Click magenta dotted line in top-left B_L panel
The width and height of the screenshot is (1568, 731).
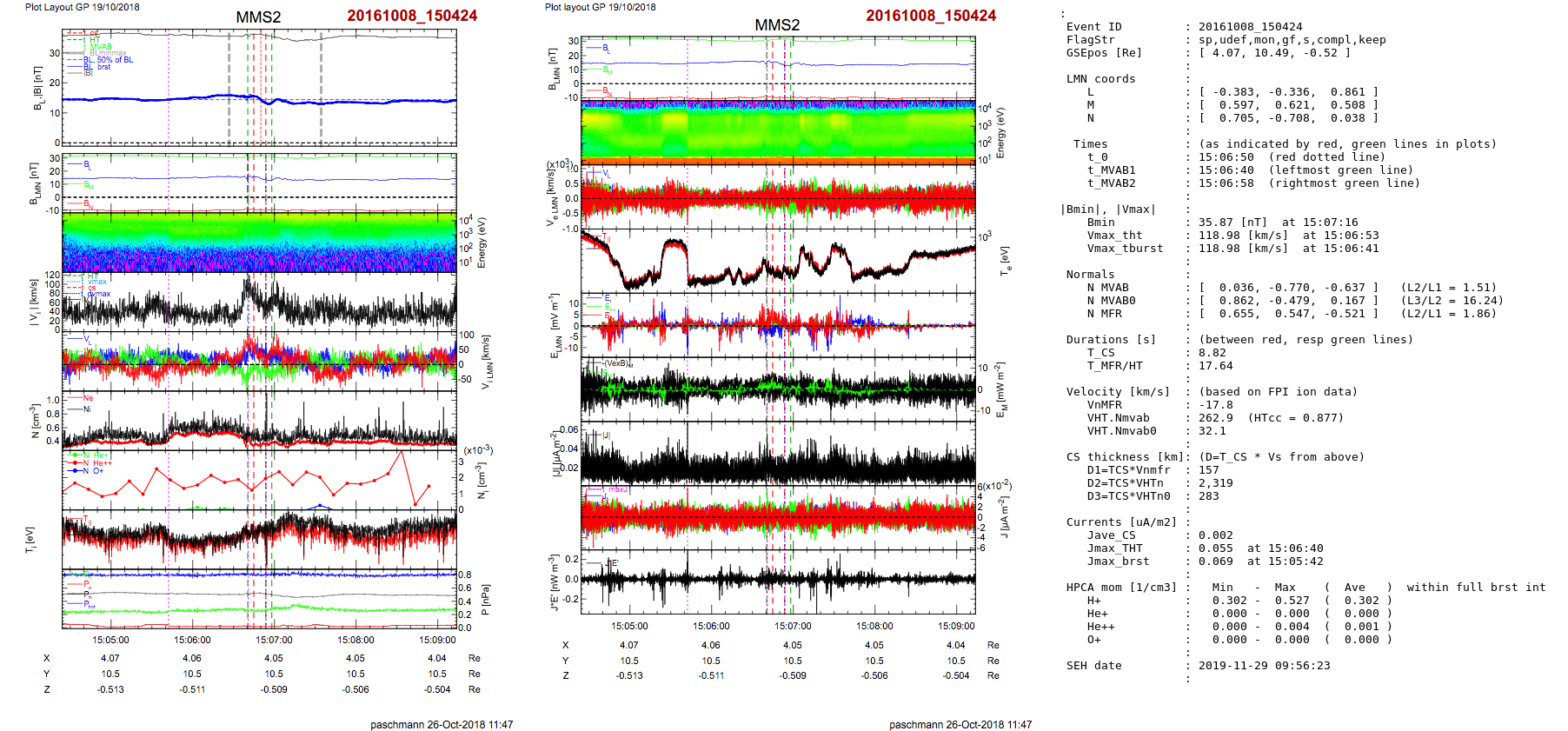(x=169, y=87)
